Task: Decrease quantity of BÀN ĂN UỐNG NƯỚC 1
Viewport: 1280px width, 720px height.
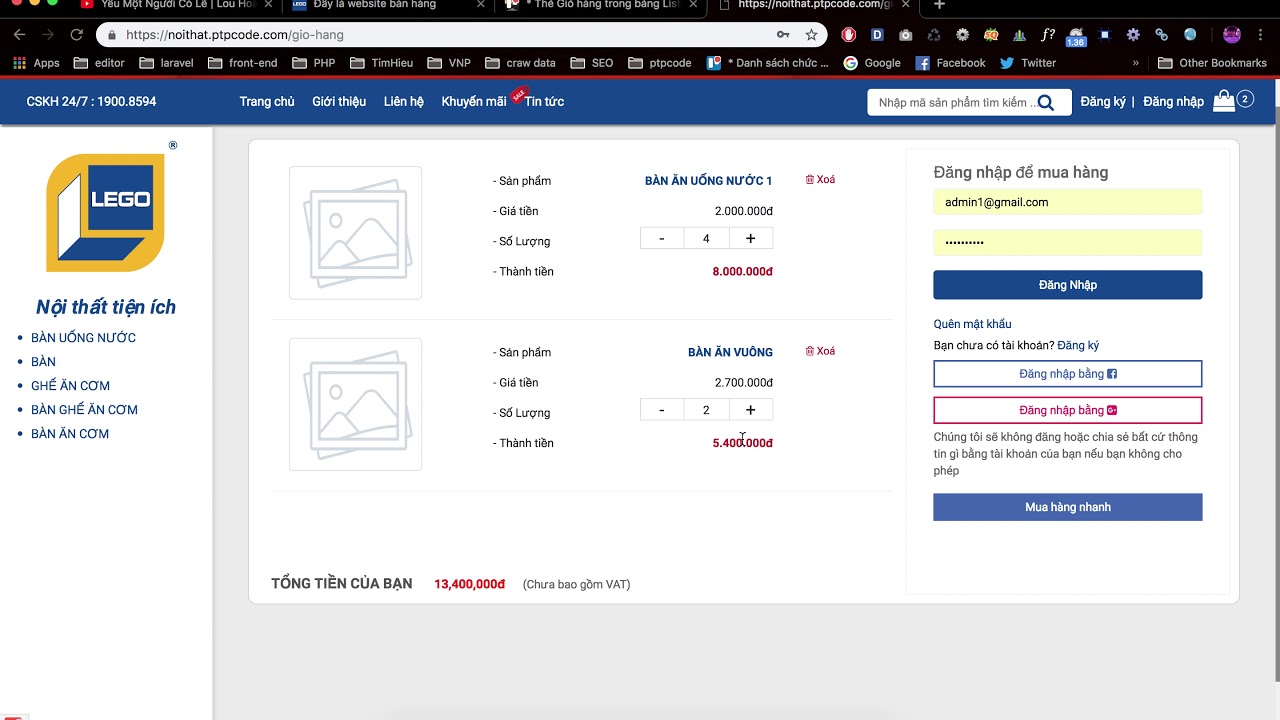Action: [x=662, y=239]
